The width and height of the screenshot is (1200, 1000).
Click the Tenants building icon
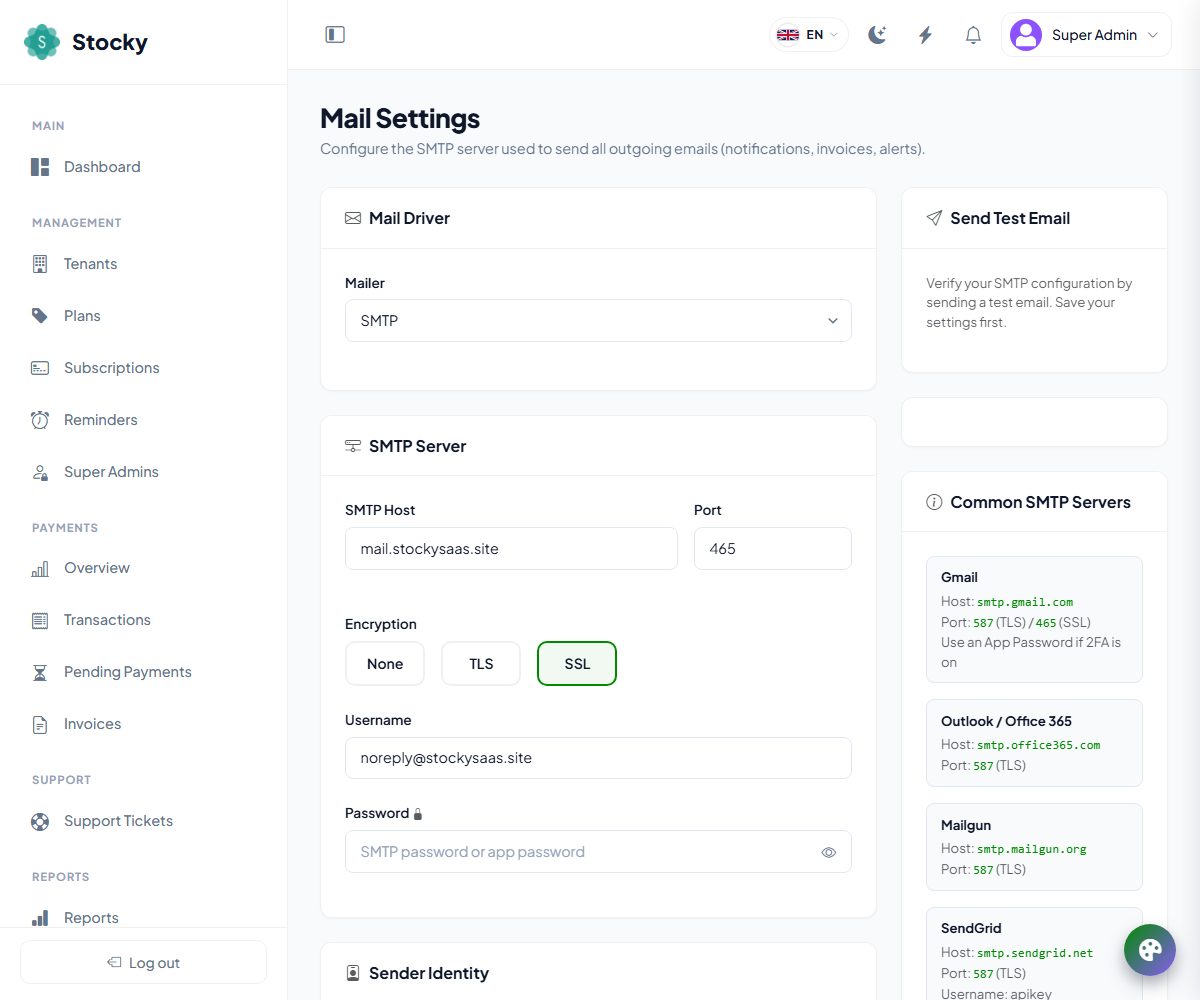tap(40, 264)
